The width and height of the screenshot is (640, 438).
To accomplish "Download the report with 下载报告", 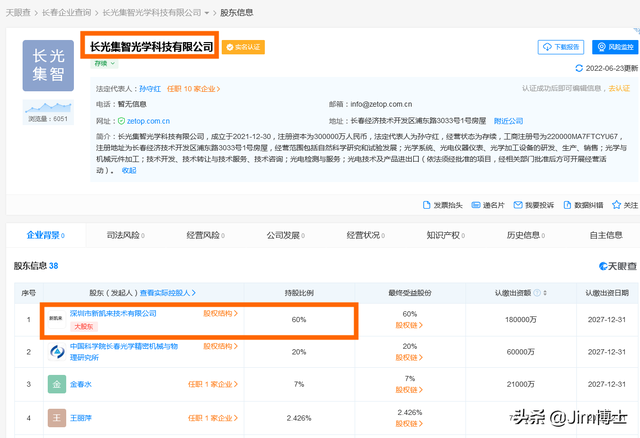I will 561,47.
